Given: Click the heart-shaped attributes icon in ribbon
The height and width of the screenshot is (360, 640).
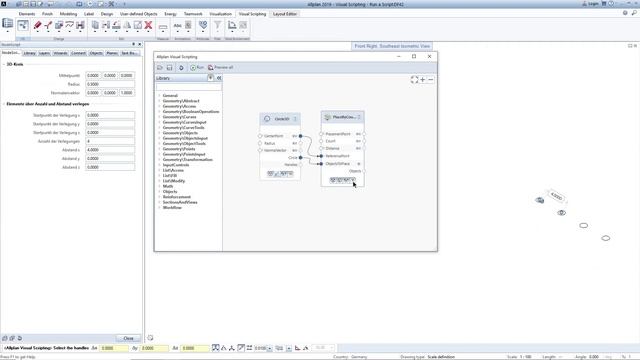Looking at the screenshot, I should point(203,25).
